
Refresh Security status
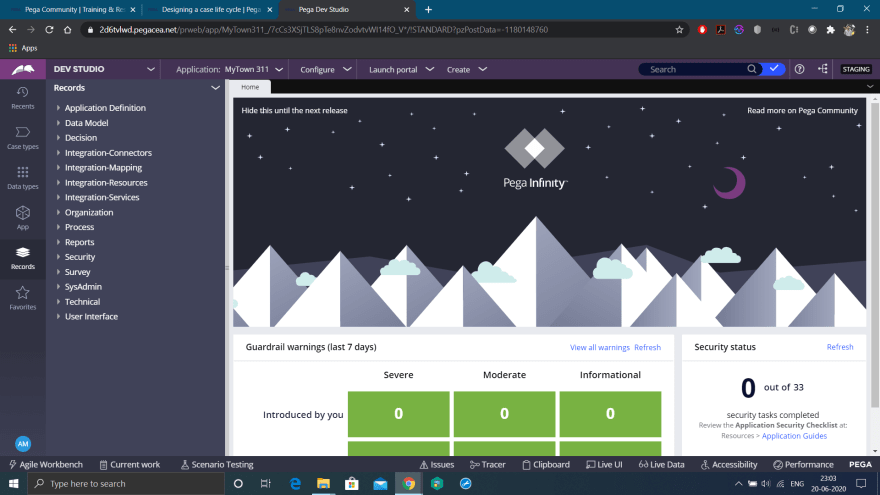840,347
